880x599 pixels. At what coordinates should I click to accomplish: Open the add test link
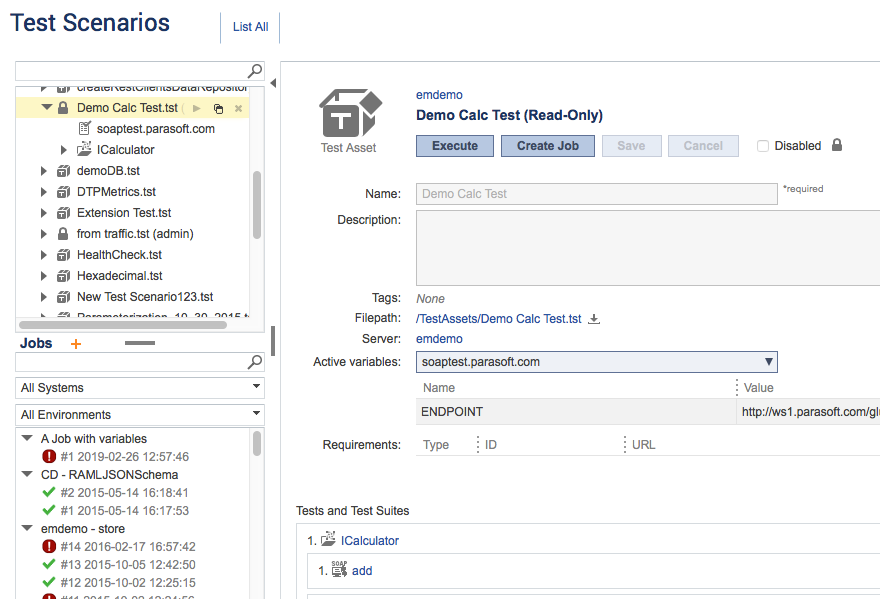tap(362, 571)
